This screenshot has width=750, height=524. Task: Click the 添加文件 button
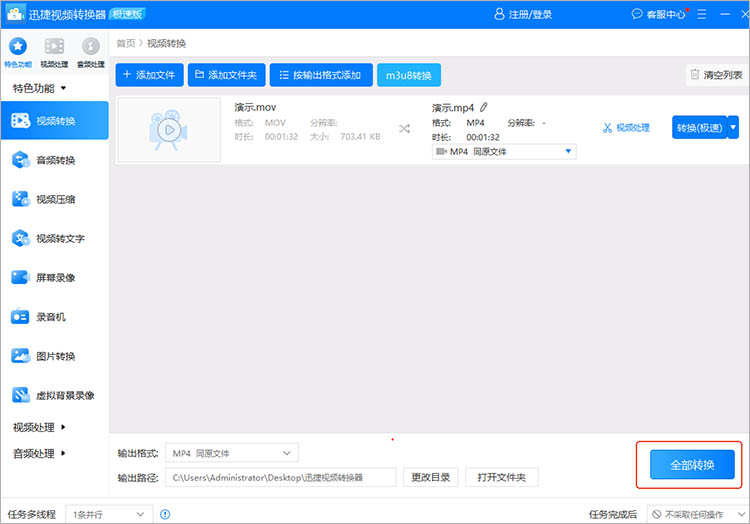[149, 75]
